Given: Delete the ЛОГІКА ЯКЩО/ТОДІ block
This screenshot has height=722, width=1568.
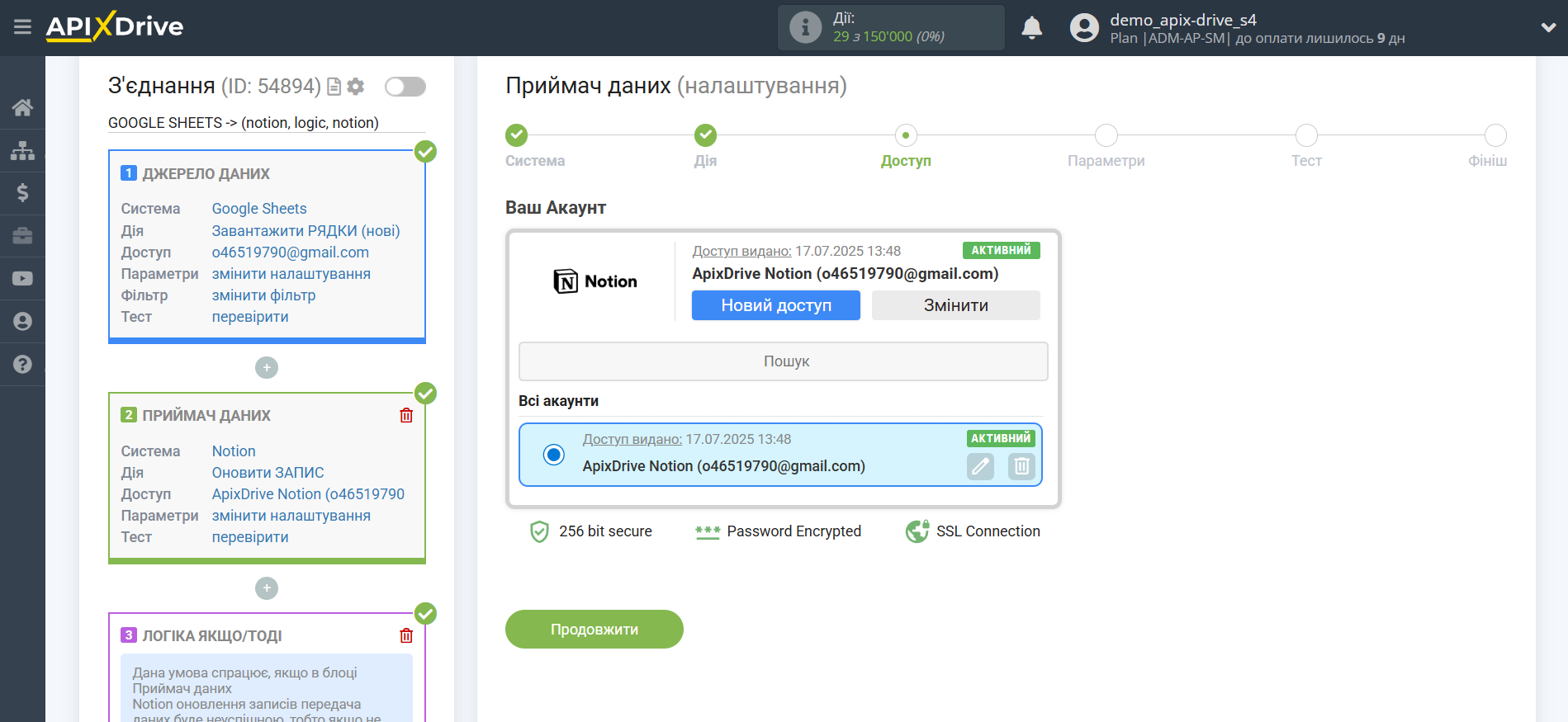Looking at the screenshot, I should tap(406, 635).
